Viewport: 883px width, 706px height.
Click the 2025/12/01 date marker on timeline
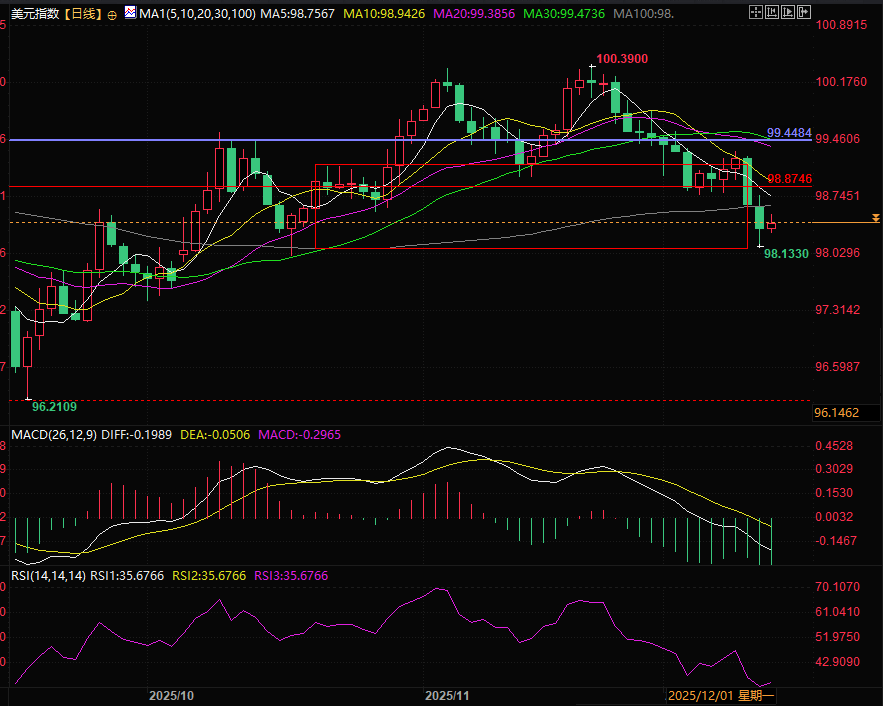pos(700,694)
